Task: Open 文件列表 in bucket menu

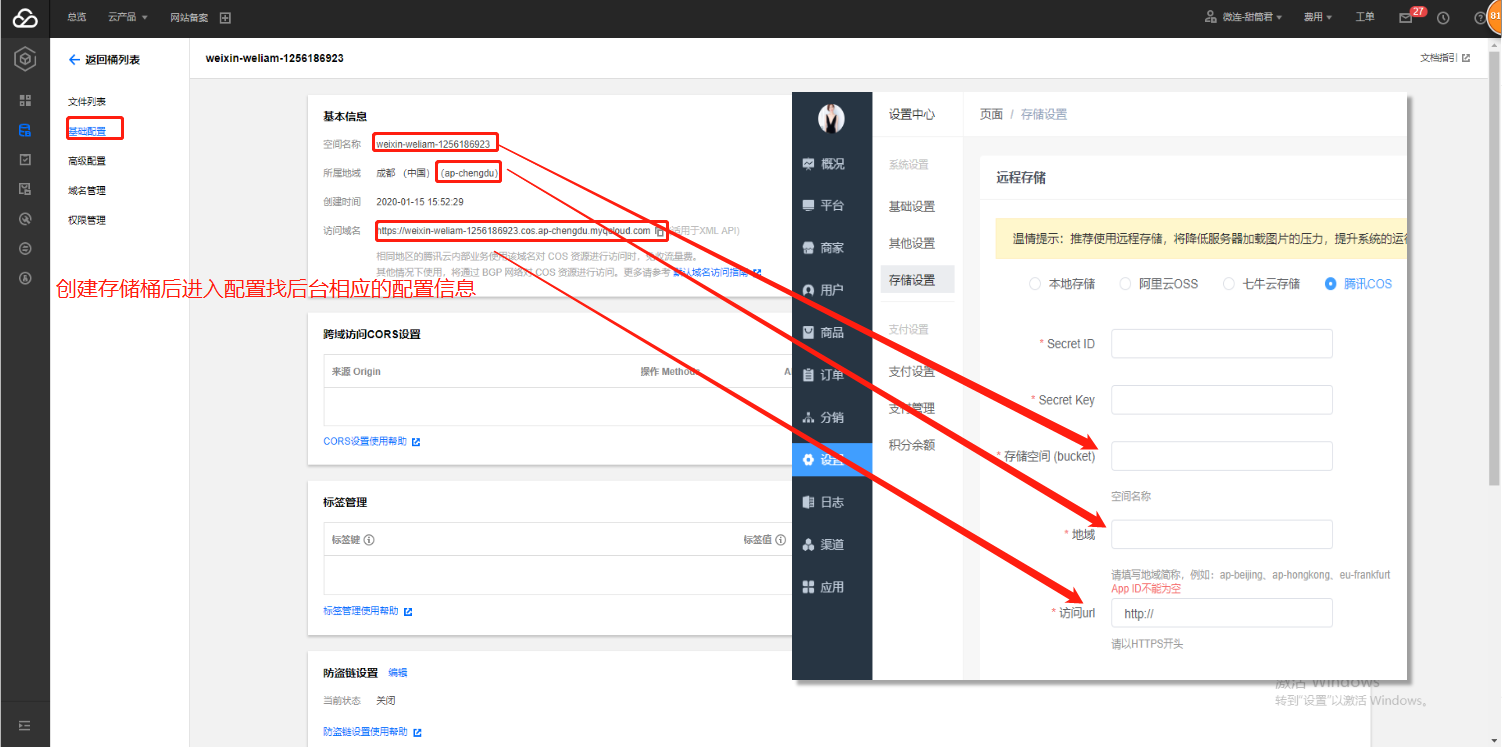Action: (x=87, y=102)
